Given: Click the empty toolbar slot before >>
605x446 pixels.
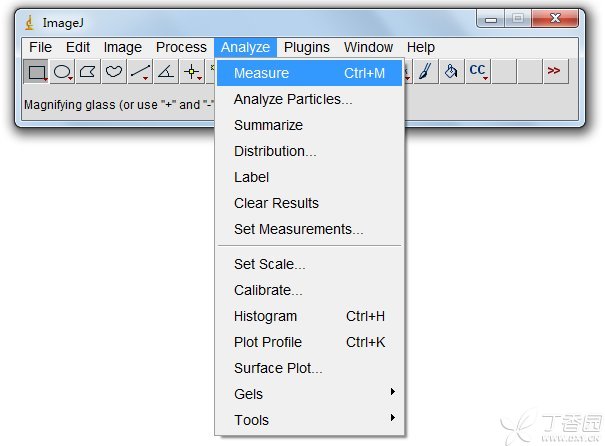Looking at the screenshot, I should [x=529, y=71].
